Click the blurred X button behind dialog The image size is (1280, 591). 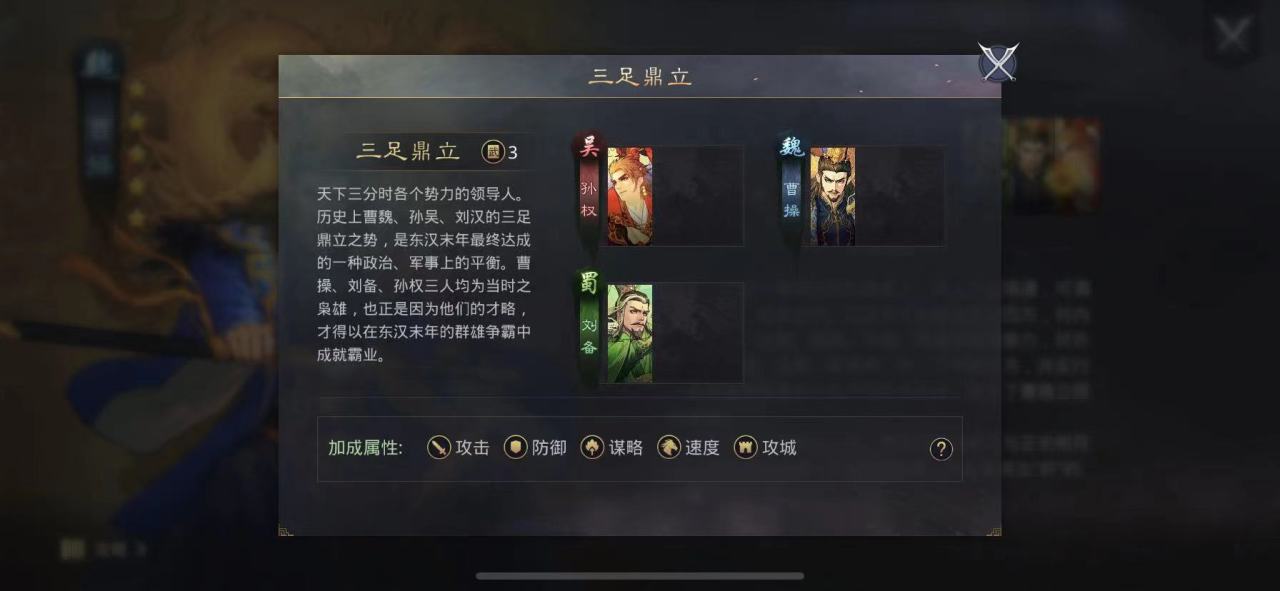[1232, 36]
